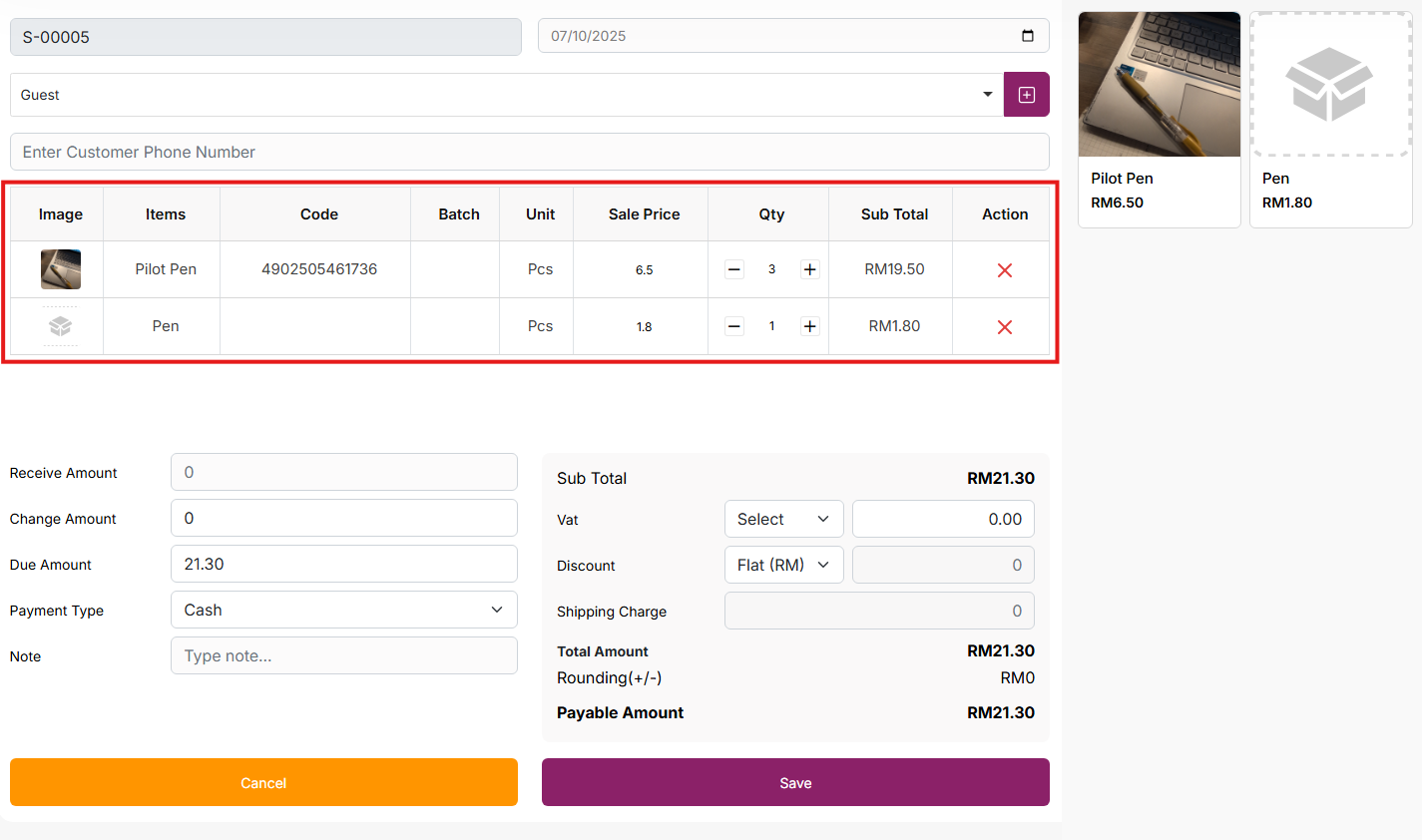Click Pilot Pen image in cart table
Viewport: 1422px width, 840px height.
(x=61, y=269)
